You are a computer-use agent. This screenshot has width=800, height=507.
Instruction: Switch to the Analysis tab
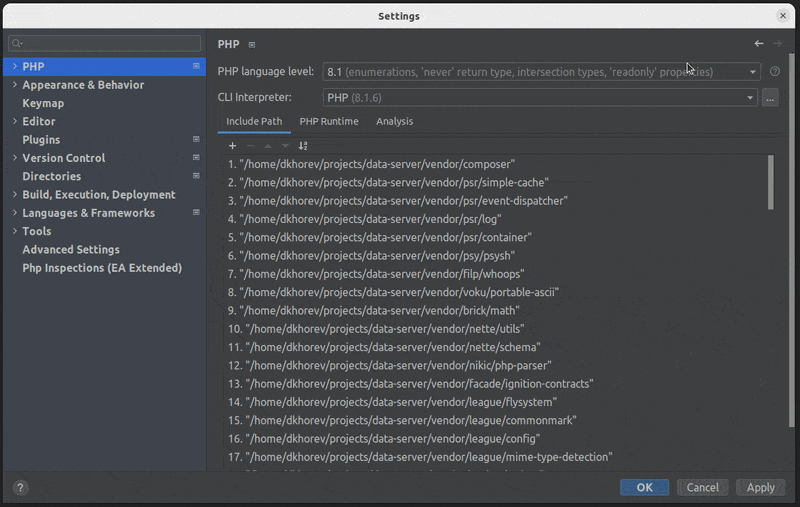(x=394, y=121)
